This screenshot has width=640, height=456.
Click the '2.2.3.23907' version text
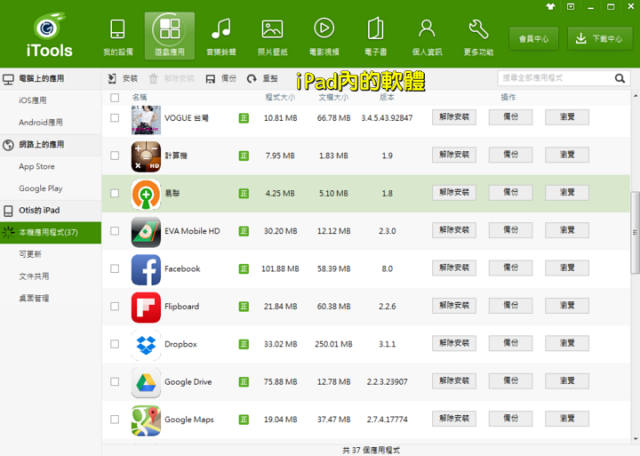(x=387, y=382)
